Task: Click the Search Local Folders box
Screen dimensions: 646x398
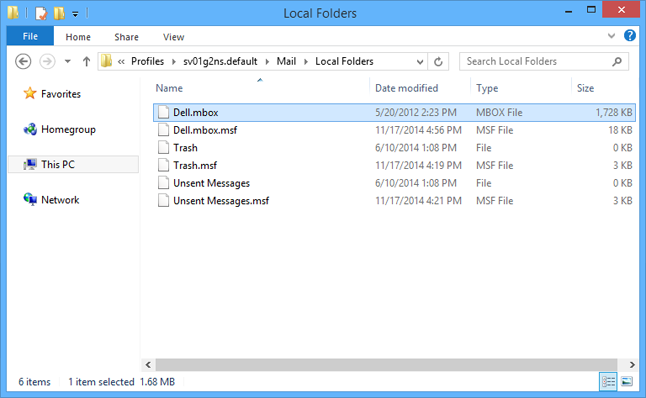Action: 544,62
